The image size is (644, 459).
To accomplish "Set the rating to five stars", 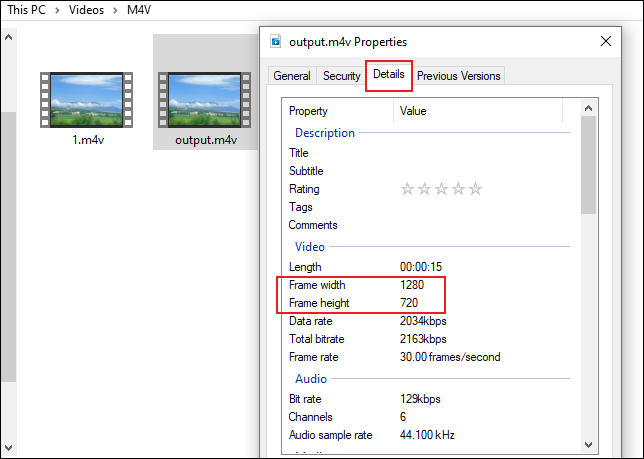I will (x=476, y=189).
